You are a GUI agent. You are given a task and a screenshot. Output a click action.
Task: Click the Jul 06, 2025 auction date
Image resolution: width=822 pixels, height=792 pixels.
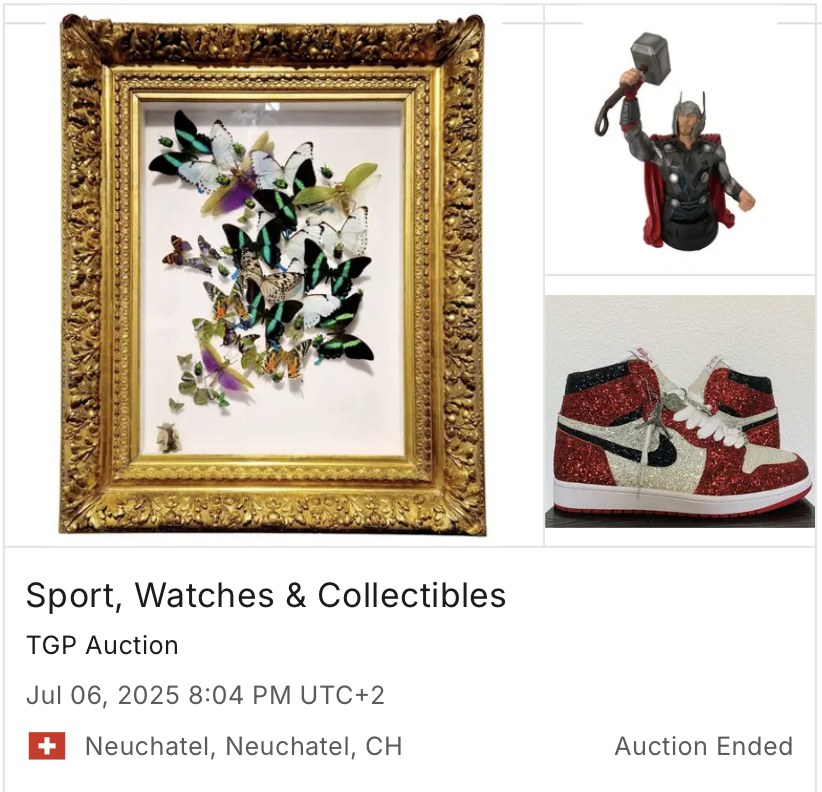(x=103, y=696)
